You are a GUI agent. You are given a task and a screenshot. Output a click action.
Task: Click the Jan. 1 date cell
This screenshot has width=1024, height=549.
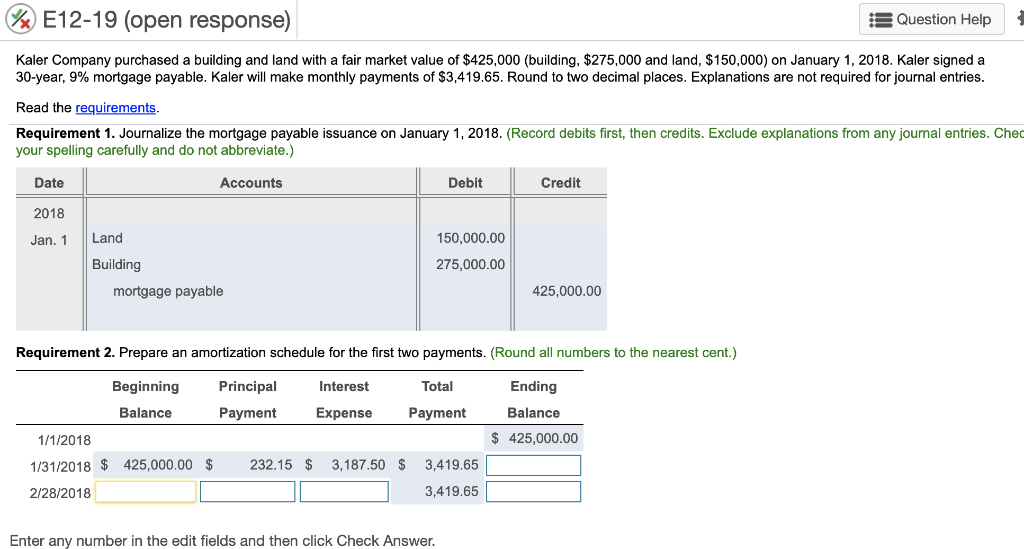49,240
